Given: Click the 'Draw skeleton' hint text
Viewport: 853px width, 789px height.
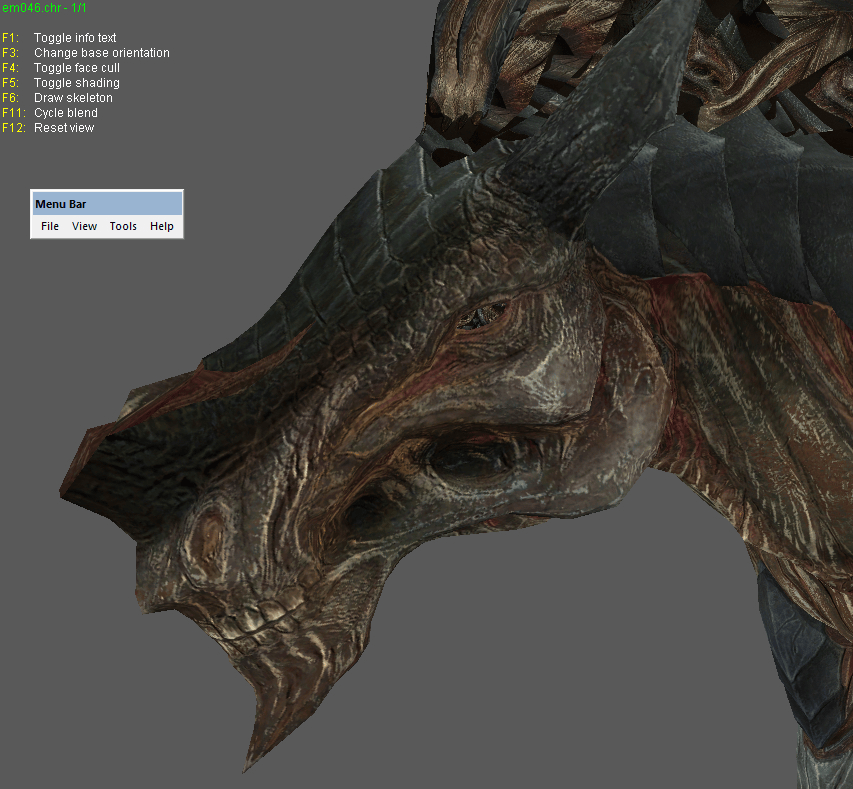Looking at the screenshot, I should point(73,98).
